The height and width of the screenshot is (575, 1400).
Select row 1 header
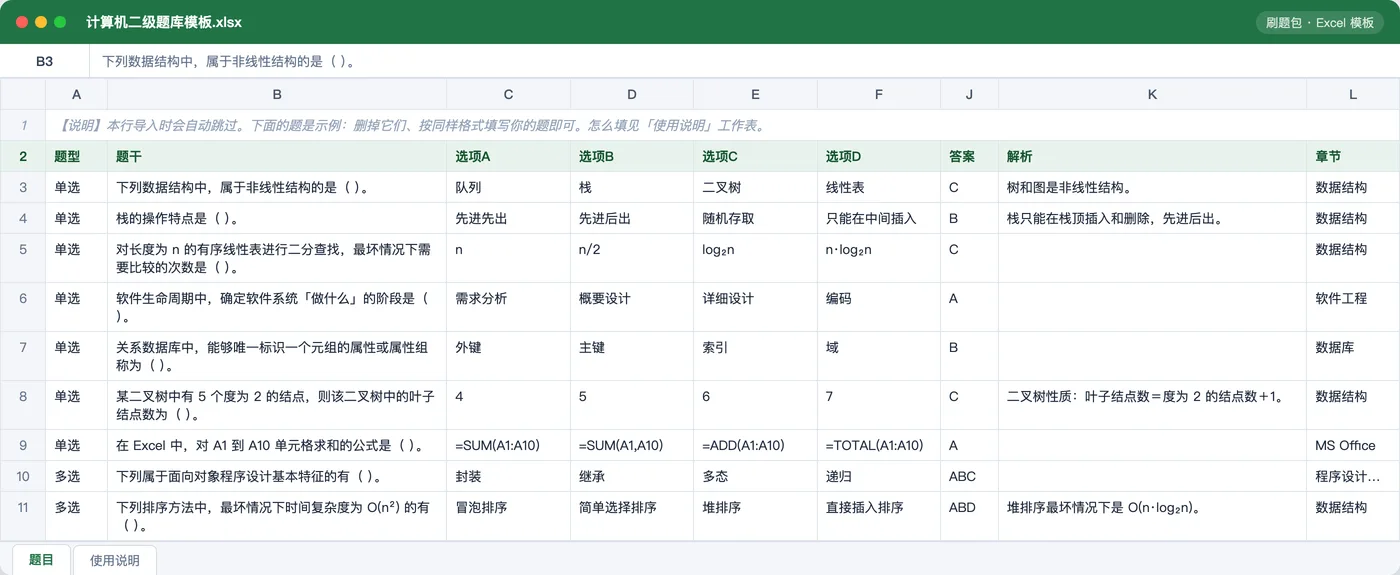pos(23,126)
